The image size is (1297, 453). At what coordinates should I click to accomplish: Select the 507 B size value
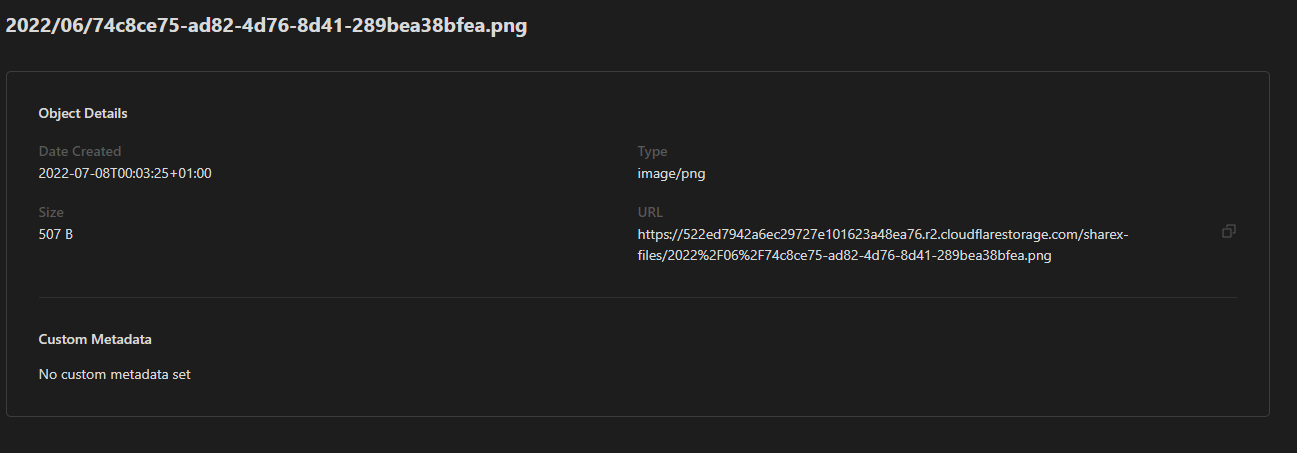[x=56, y=234]
